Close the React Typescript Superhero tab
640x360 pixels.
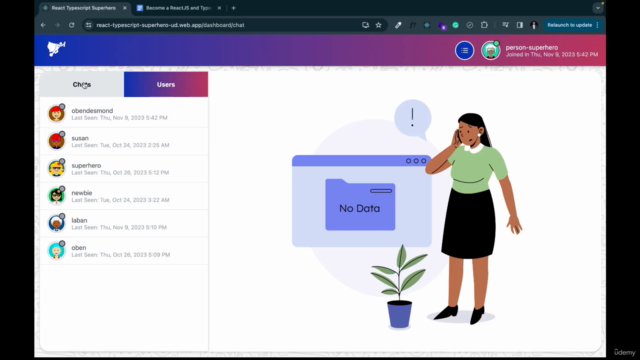[x=124, y=8]
